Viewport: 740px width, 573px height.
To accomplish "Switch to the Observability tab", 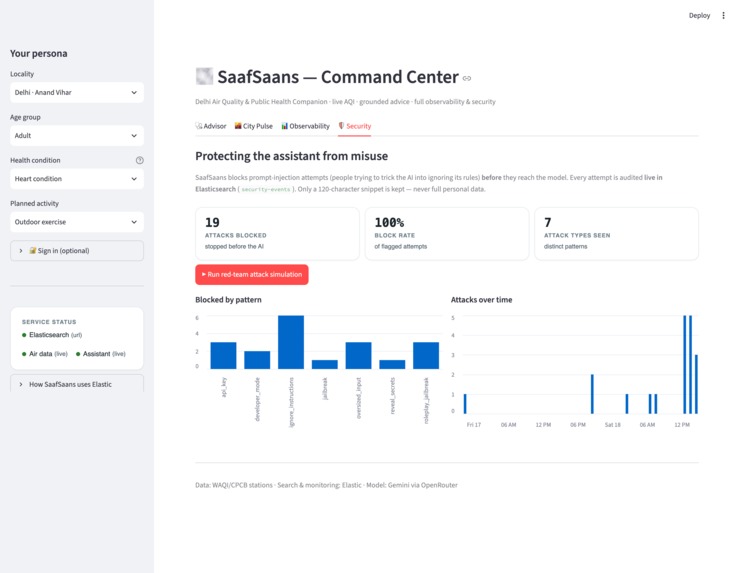I will (x=305, y=126).
